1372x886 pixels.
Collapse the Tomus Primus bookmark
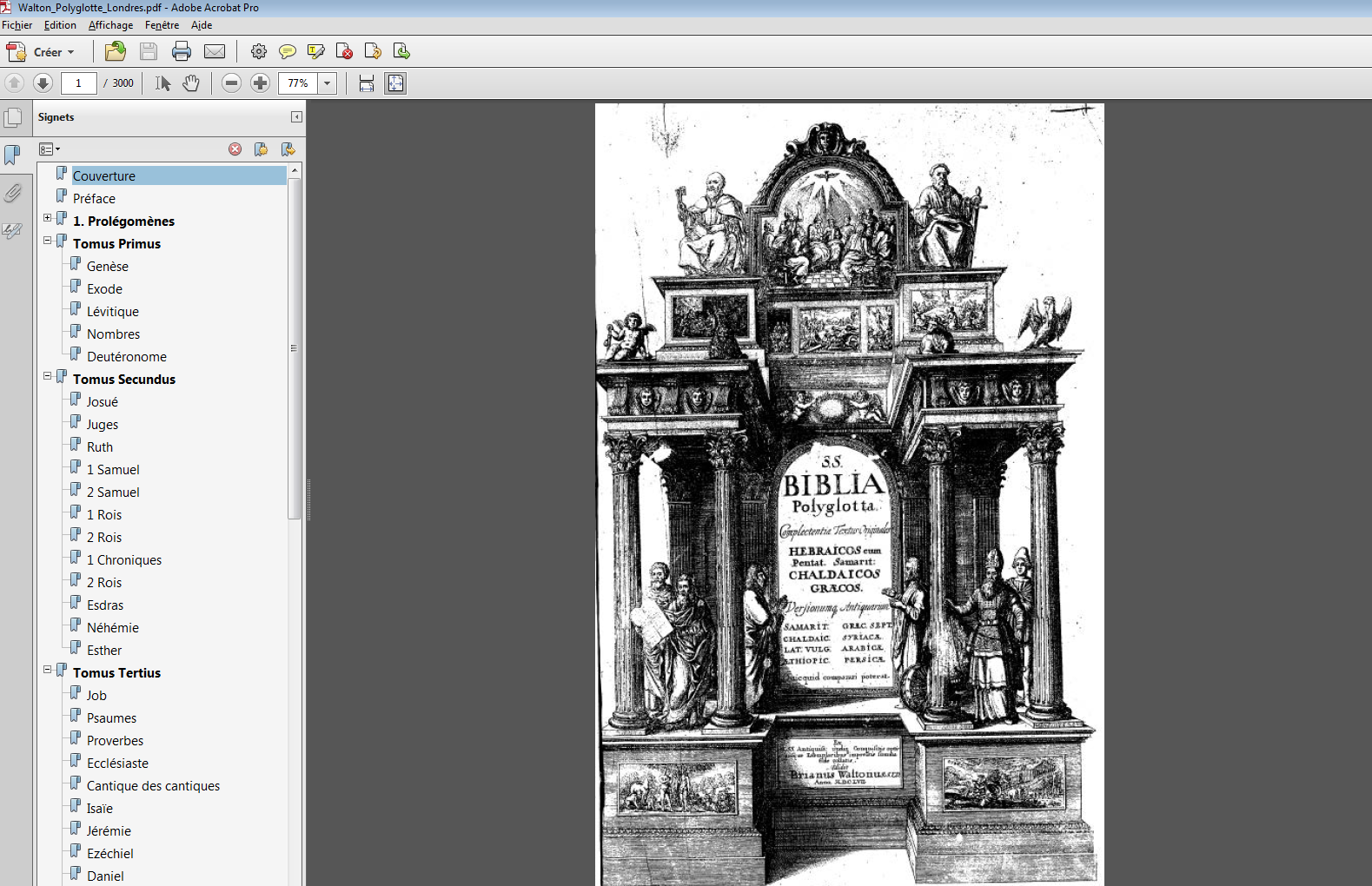pos(48,241)
